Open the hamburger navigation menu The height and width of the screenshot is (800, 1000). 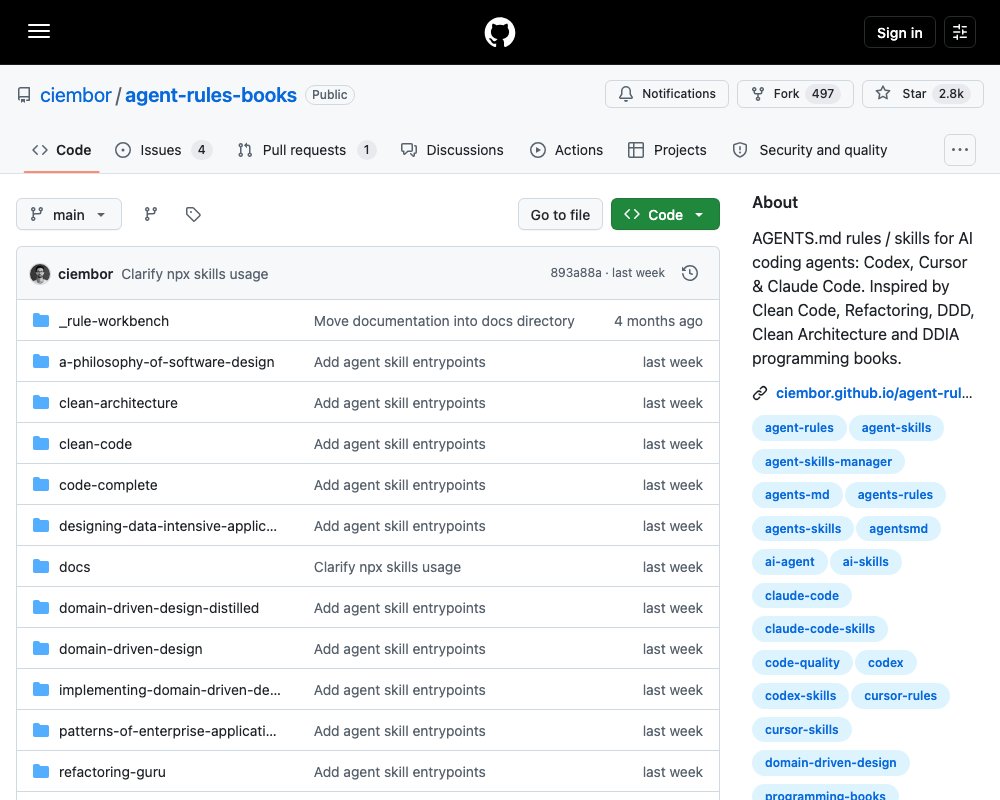[39, 31]
